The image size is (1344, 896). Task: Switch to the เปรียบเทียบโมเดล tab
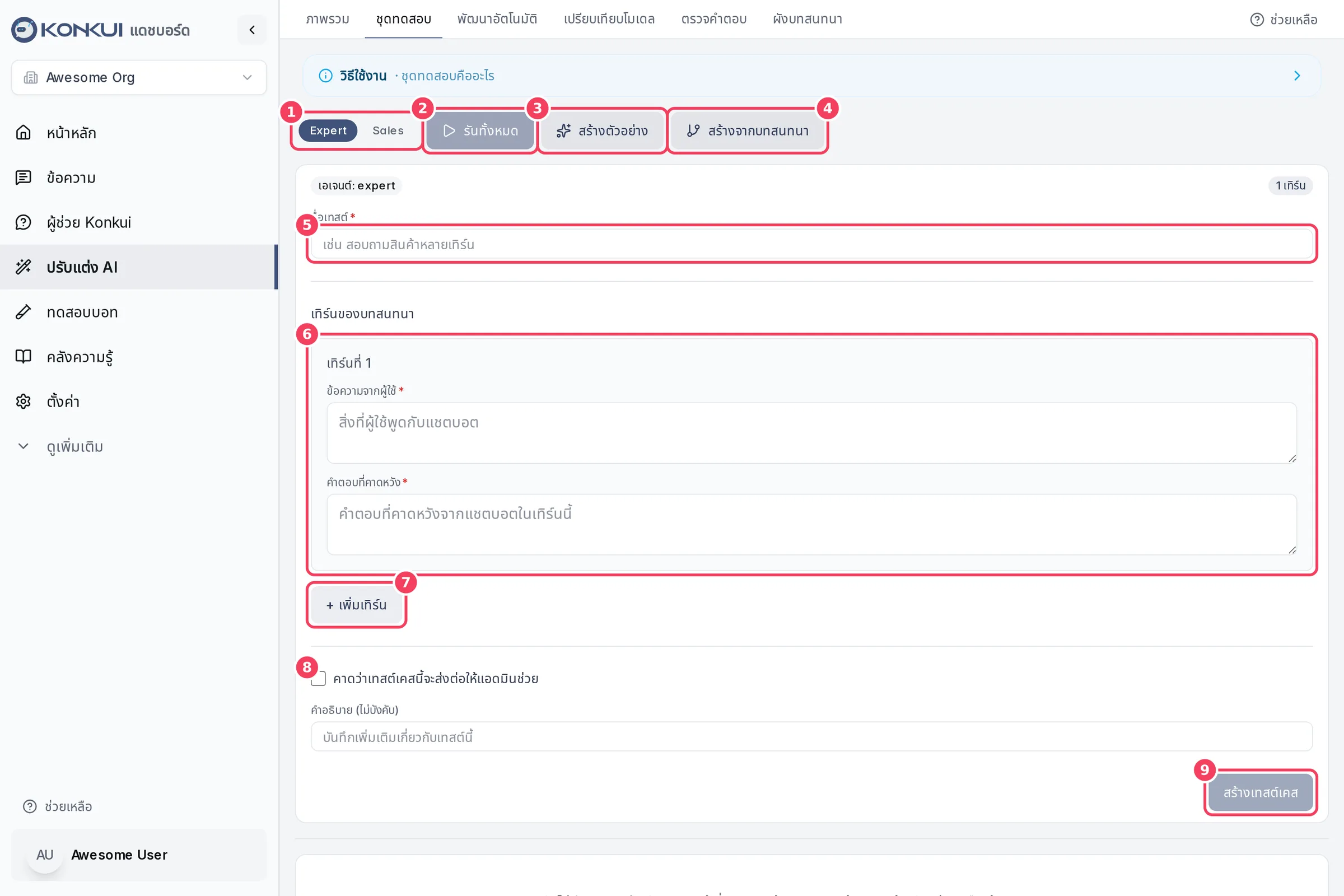pyautogui.click(x=609, y=19)
